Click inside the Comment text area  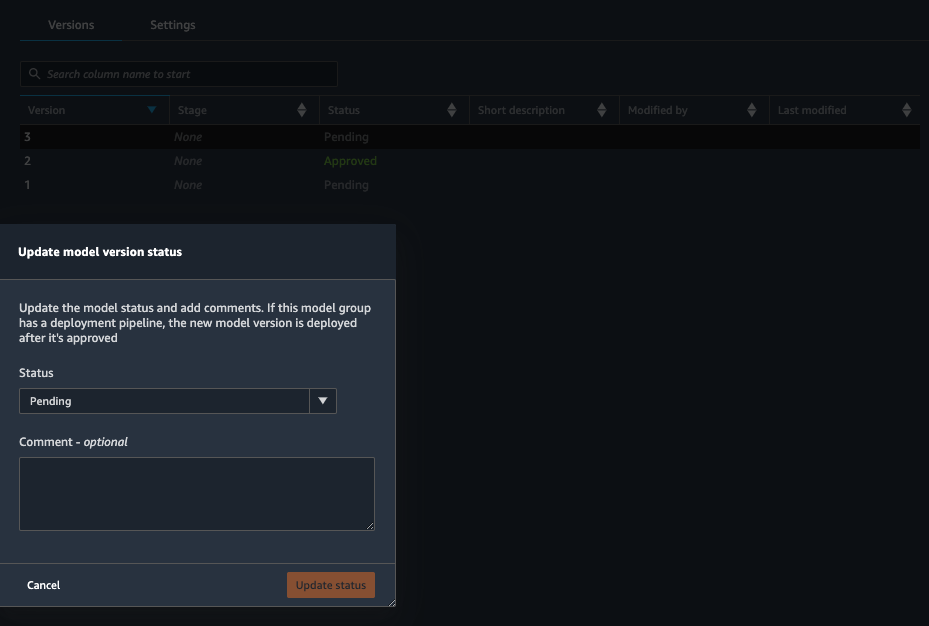(197, 494)
